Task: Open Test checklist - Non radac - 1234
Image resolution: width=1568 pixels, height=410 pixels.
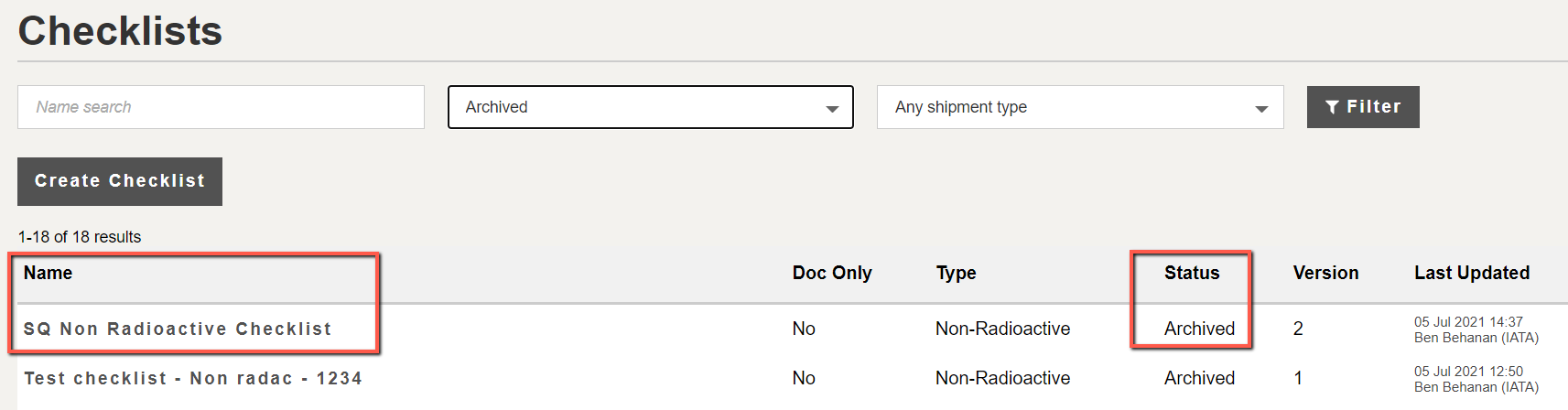Action: (x=193, y=378)
